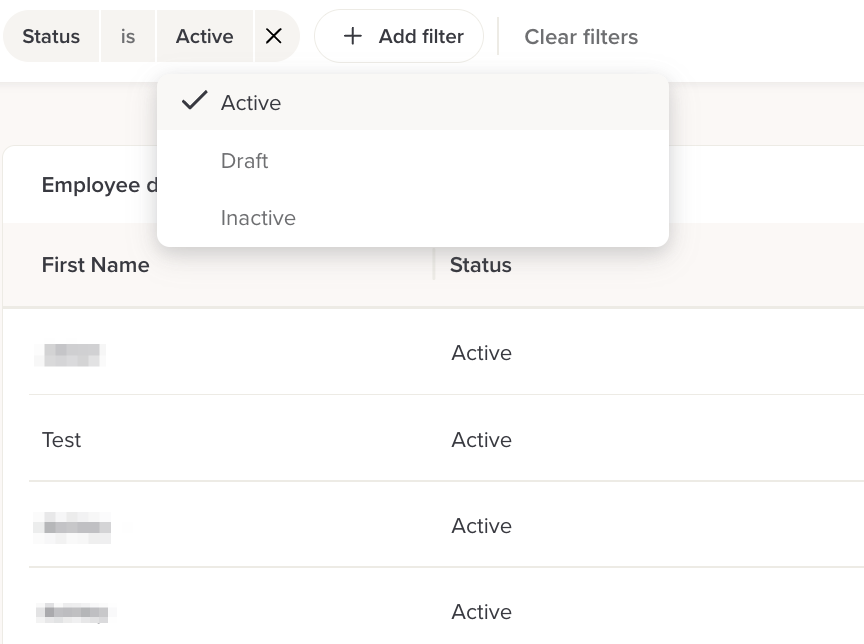Screen dimensions: 864x644
Task: Click Active status in the first table row
Action: coord(481,353)
